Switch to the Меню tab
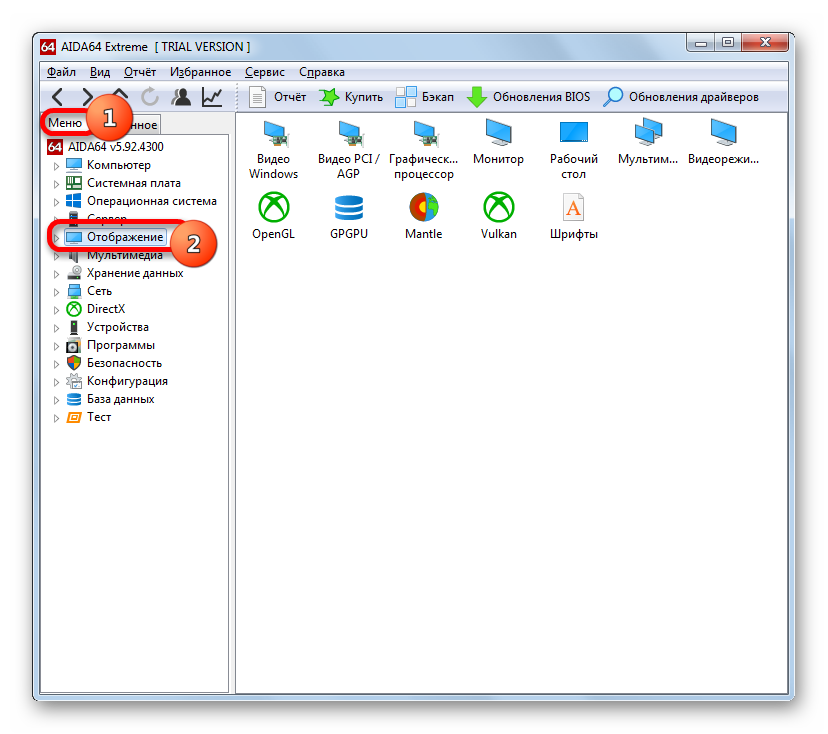This screenshot has width=828, height=734. pyautogui.click(x=64, y=123)
